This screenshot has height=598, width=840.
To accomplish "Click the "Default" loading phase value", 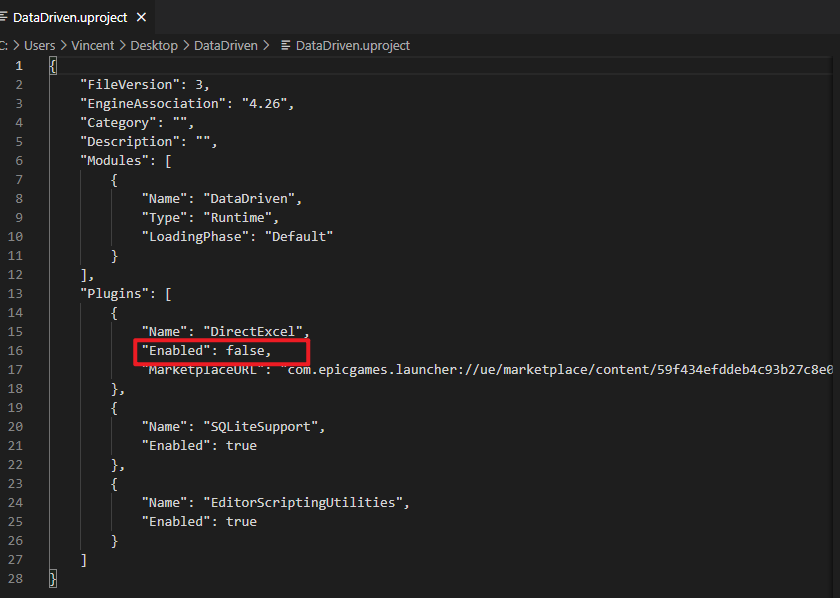I will (299, 236).
